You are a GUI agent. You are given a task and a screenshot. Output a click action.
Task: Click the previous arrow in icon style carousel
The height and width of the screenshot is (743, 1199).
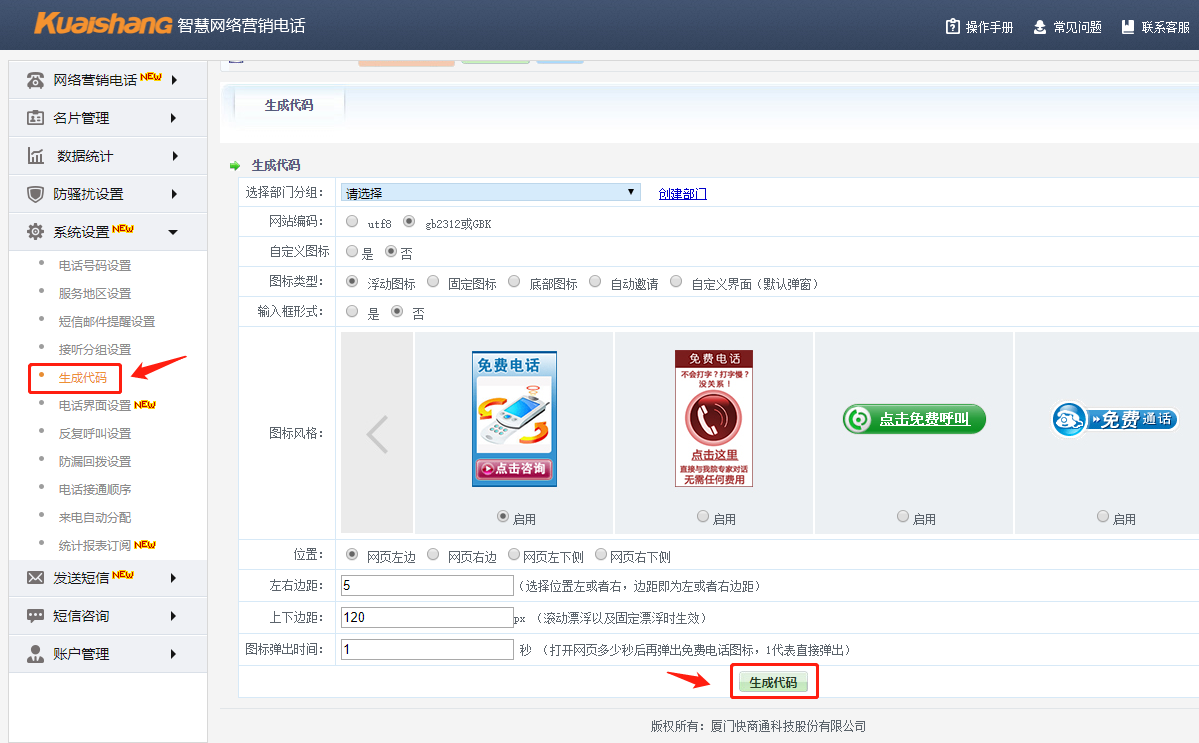pos(377,433)
